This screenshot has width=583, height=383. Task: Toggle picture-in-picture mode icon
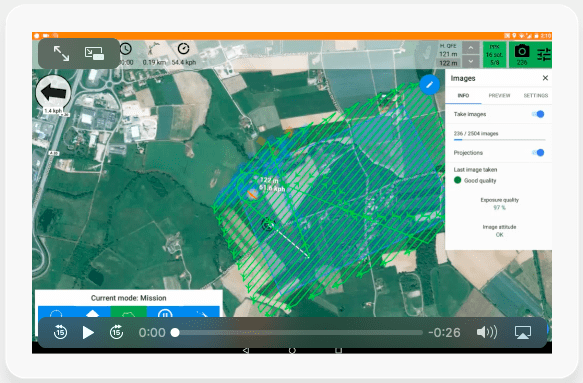coord(94,53)
